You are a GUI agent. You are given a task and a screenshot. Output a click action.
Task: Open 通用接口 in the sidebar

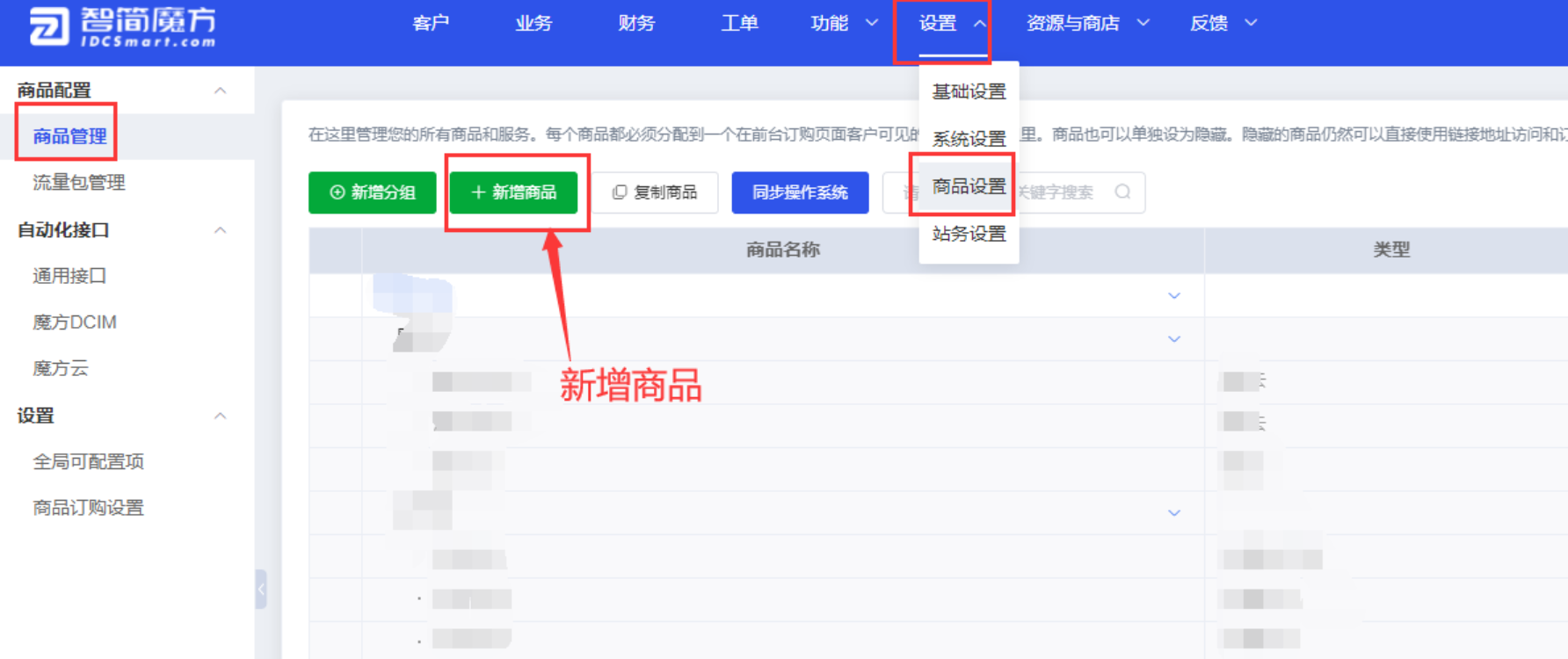[69, 276]
